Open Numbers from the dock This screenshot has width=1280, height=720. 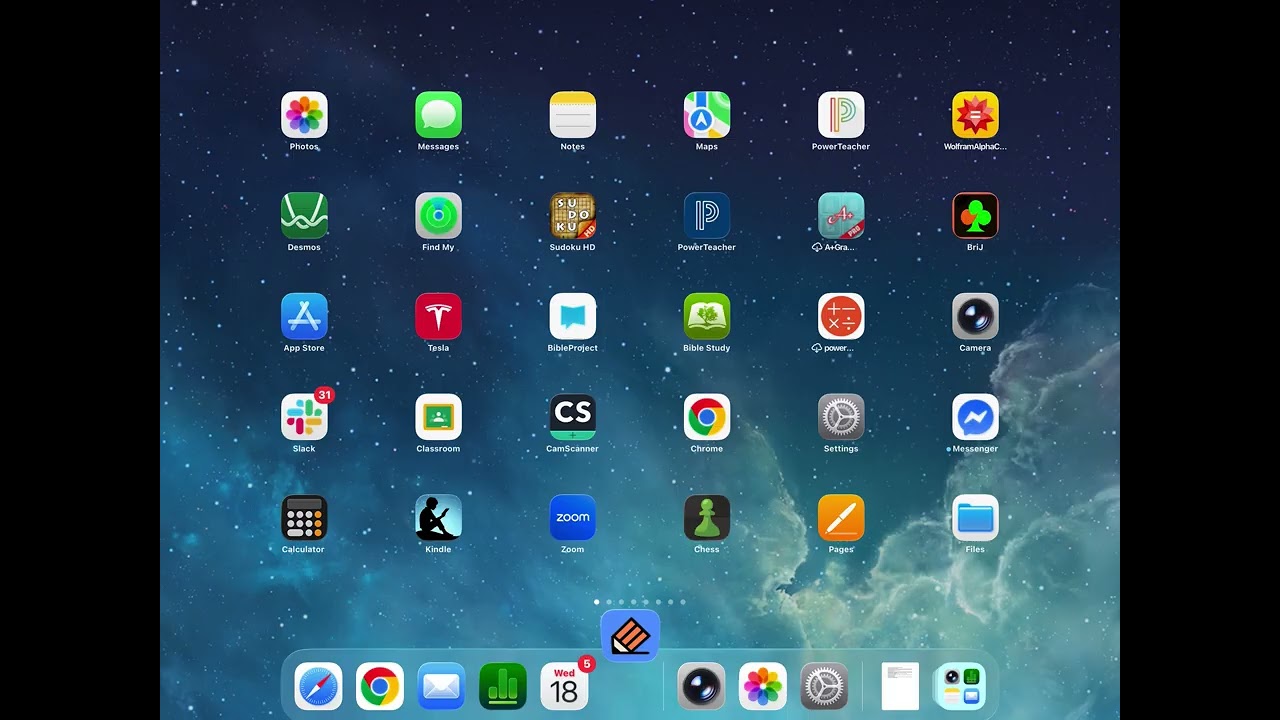point(503,687)
